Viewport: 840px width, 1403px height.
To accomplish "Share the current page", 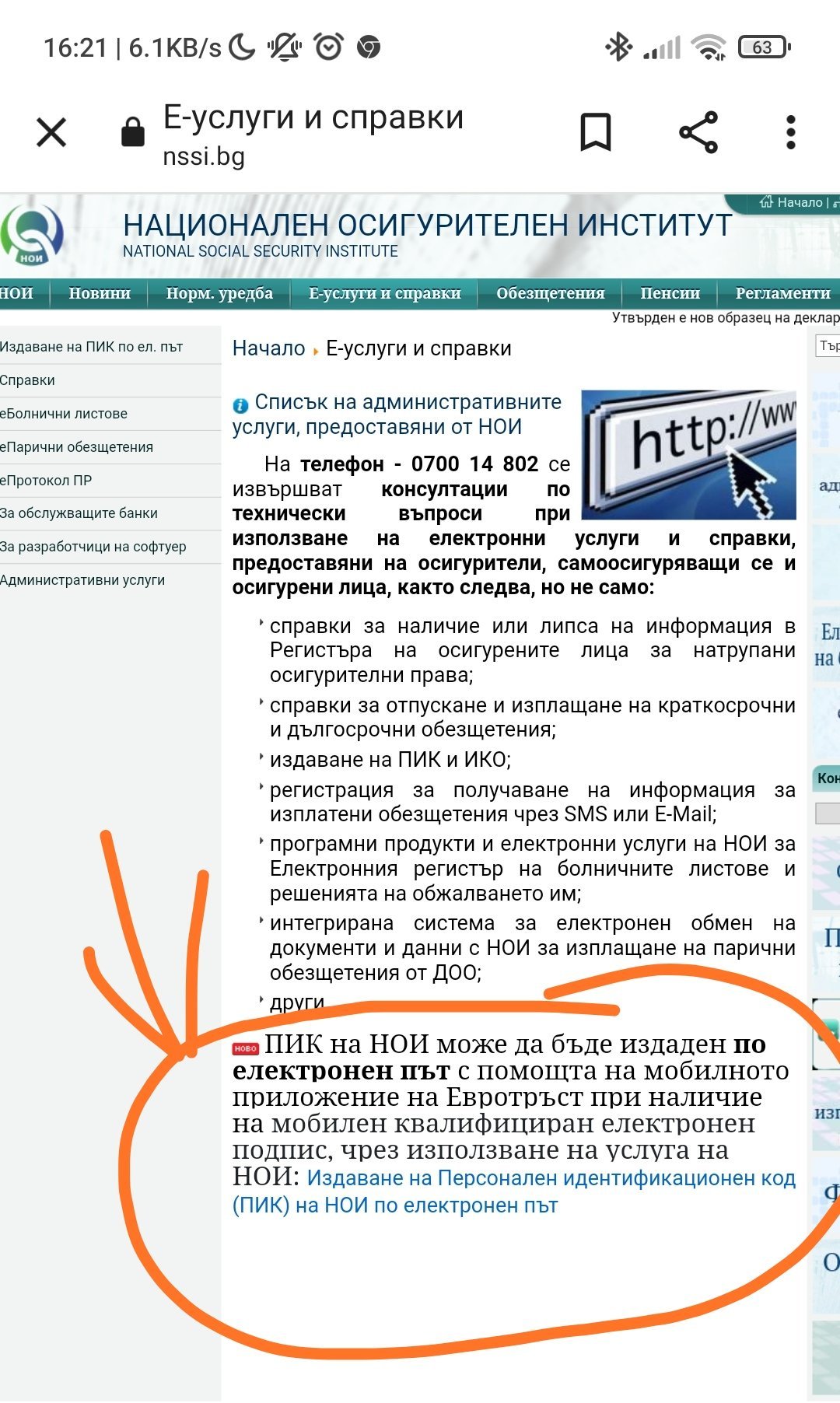I will [698, 132].
